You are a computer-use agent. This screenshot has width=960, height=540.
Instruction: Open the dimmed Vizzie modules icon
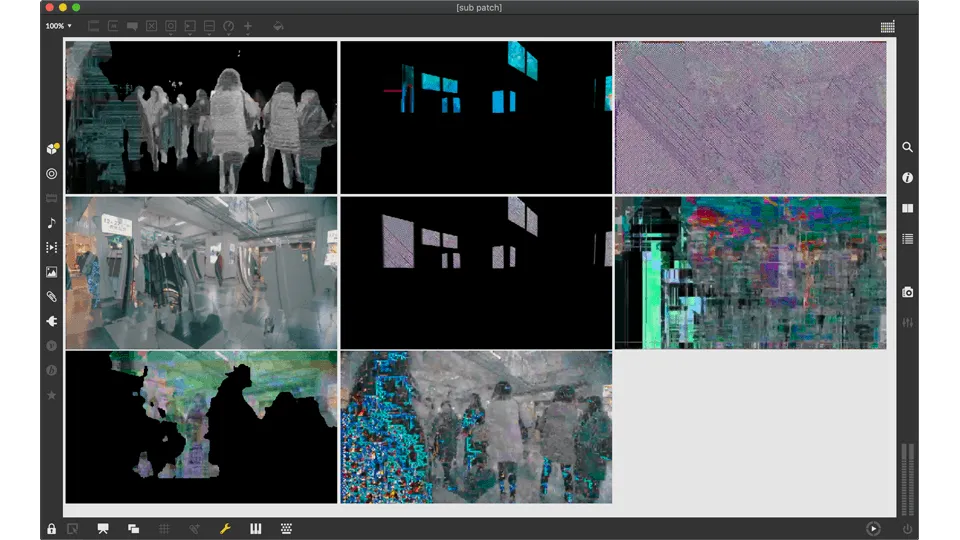[51, 346]
